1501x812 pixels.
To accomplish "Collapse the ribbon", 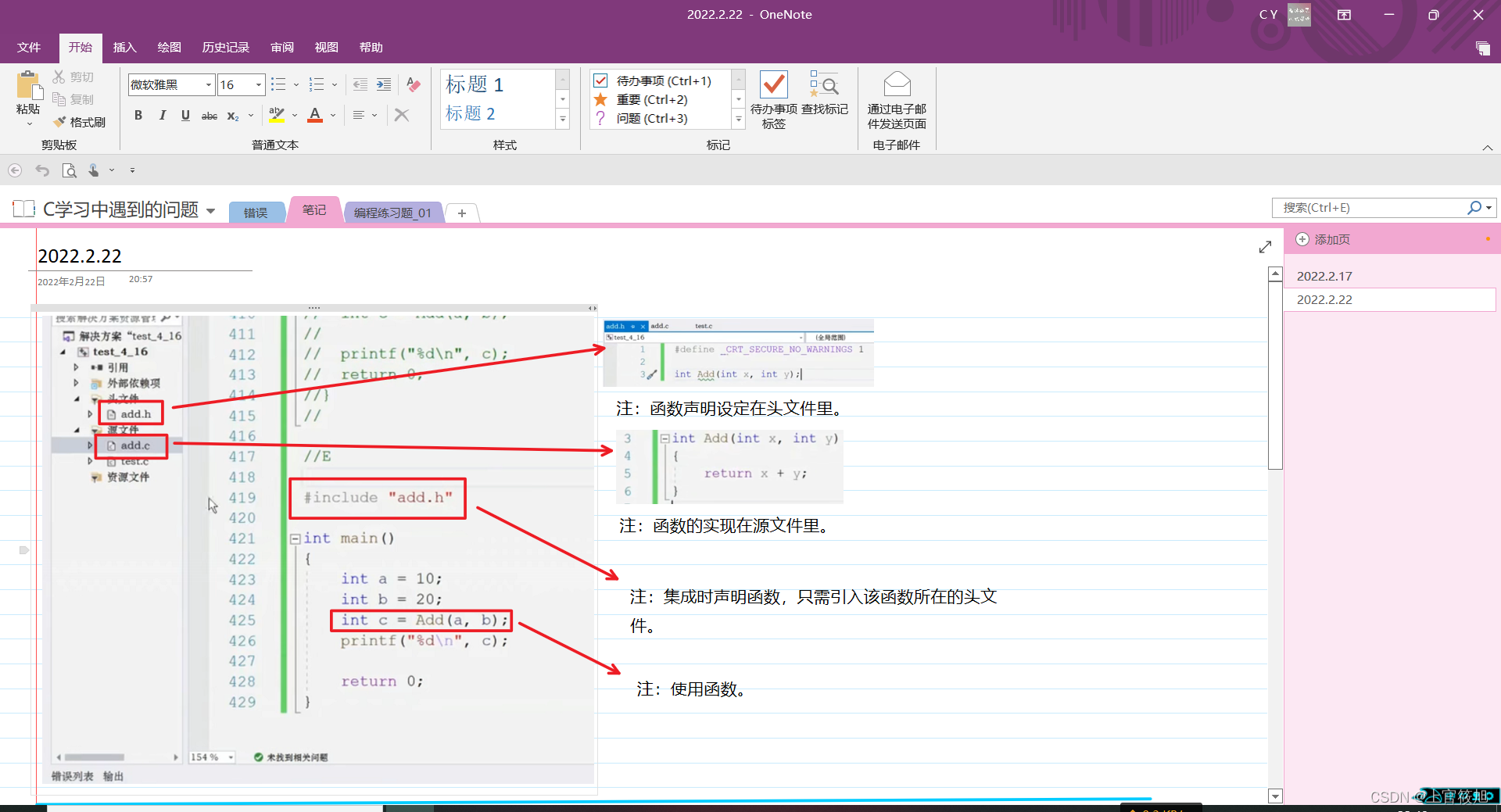I will pyautogui.click(x=1487, y=147).
